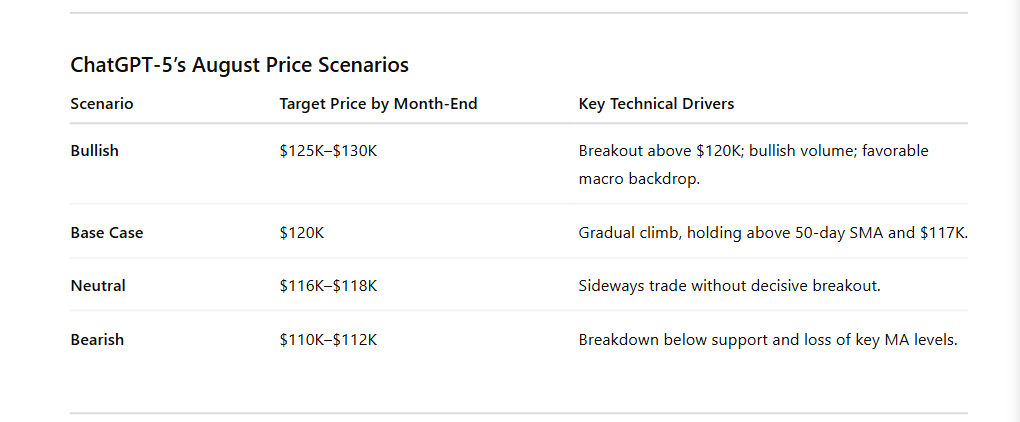Select the Bullish scenario label

pyautogui.click(x=94, y=151)
